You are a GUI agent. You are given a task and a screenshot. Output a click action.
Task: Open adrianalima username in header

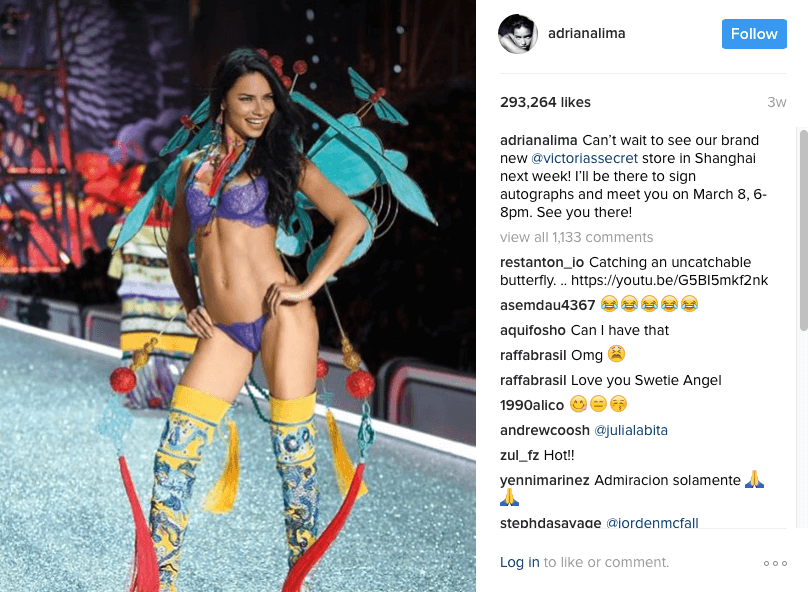point(586,33)
